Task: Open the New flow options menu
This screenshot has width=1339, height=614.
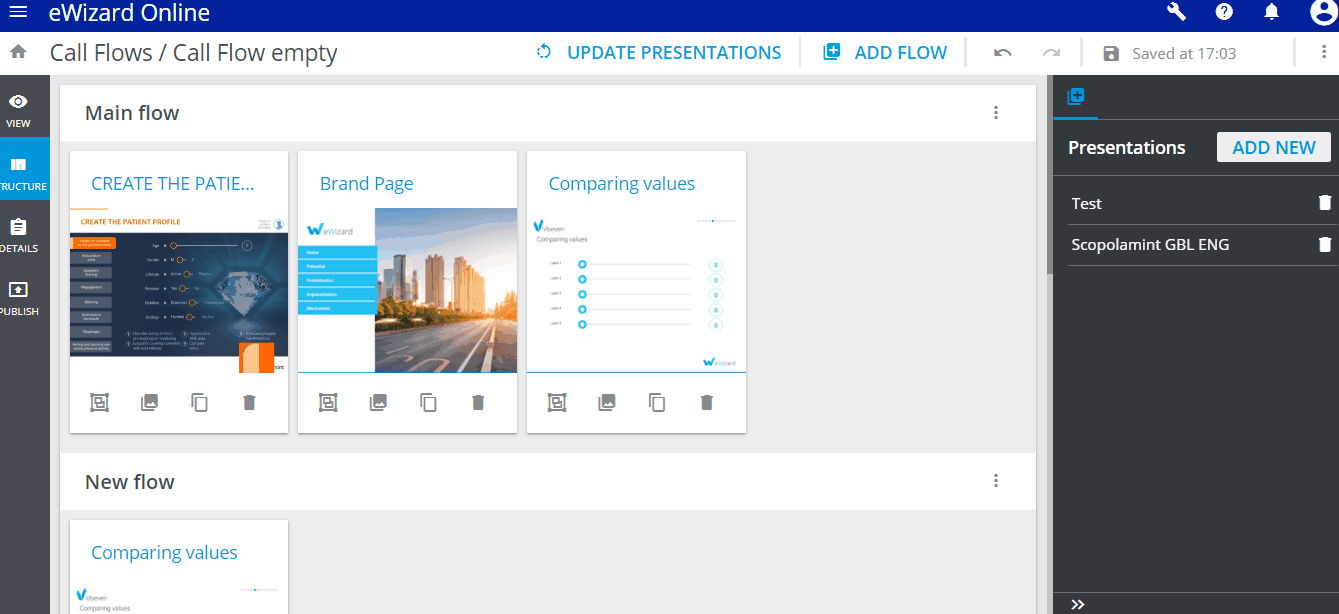Action: (995, 481)
